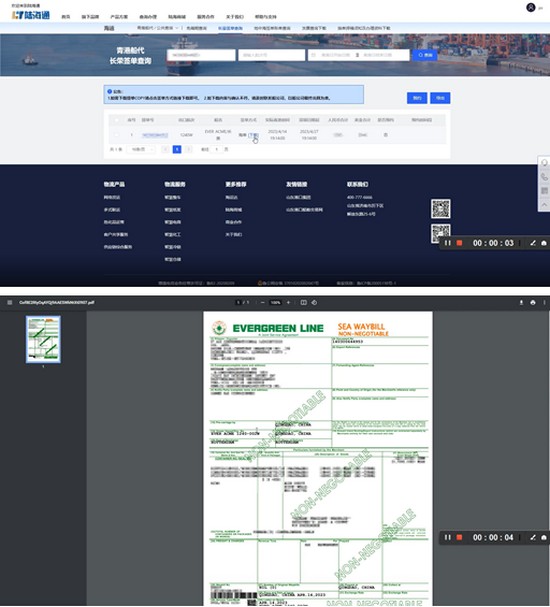Select page 1 in the pagination
The width and height of the screenshot is (550, 607).
click(177, 149)
